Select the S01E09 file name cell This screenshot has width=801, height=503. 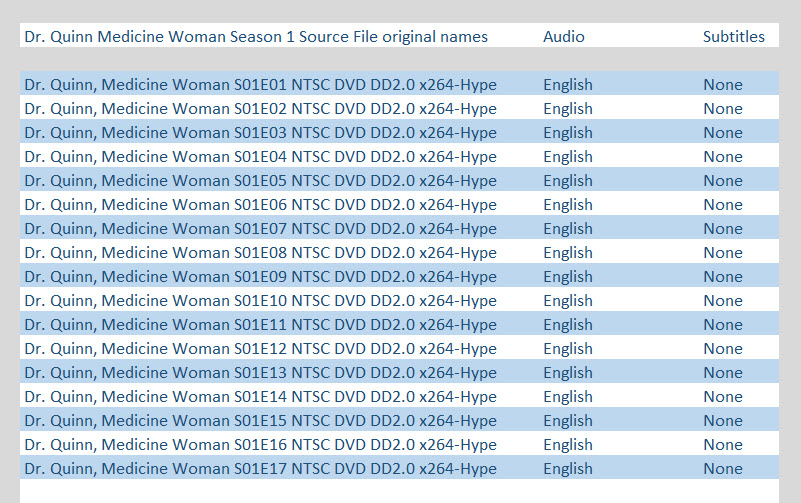(261, 277)
